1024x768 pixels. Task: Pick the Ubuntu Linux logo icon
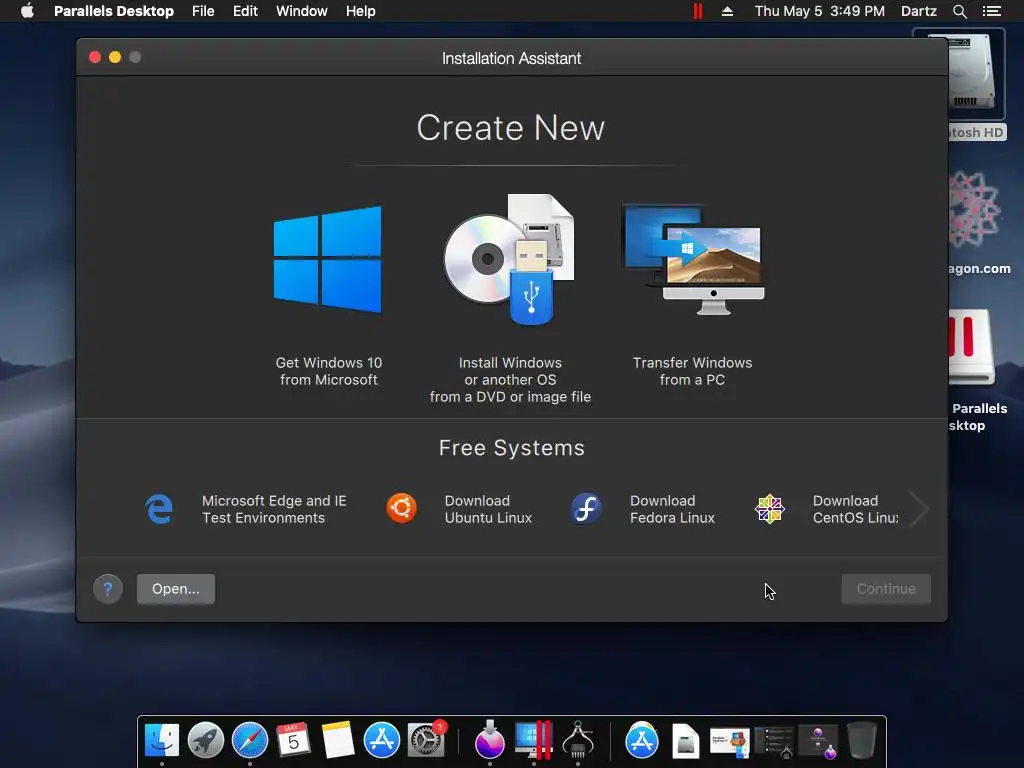point(402,508)
